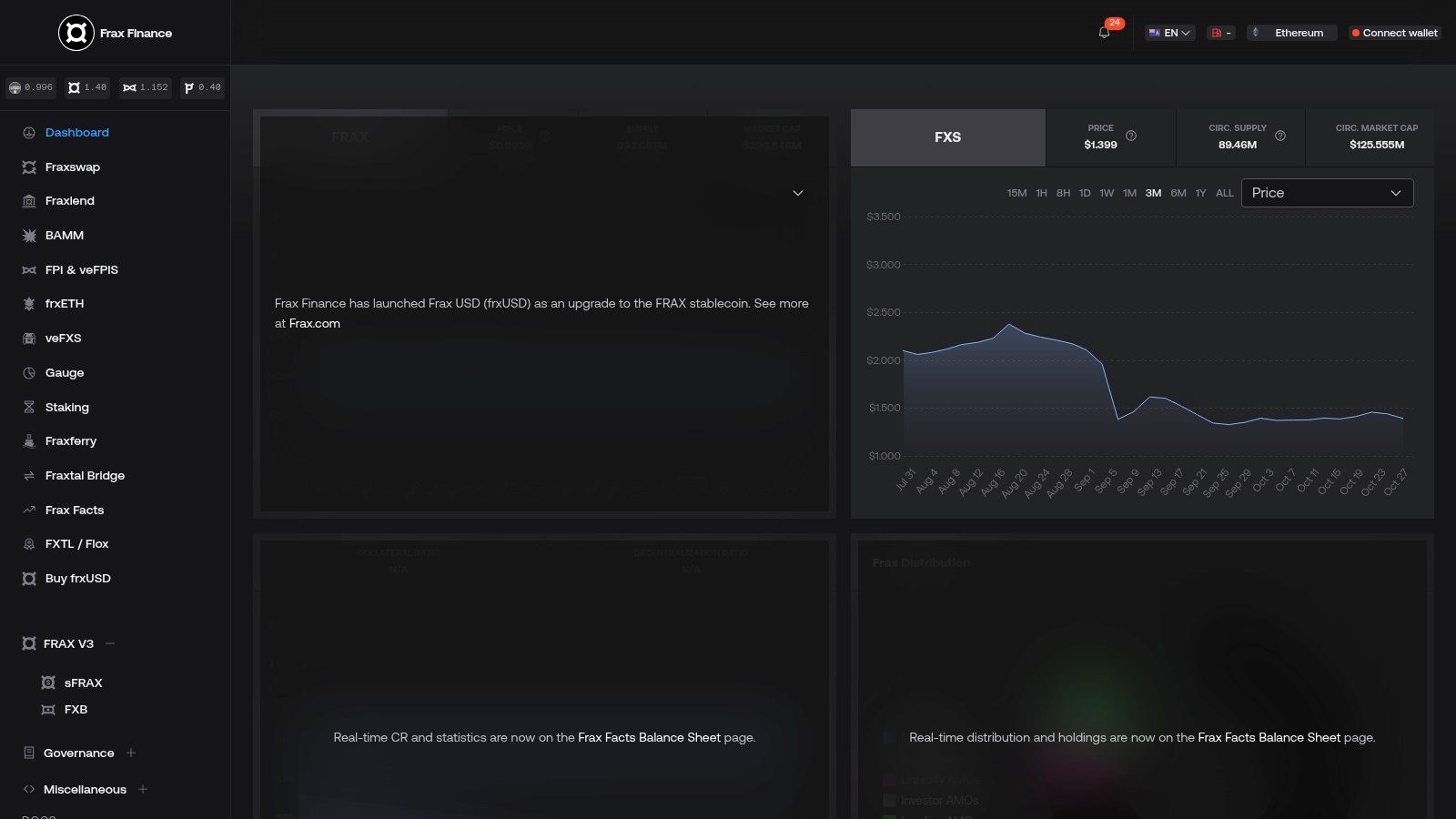Click the Price help question mark icon

pos(1131,136)
